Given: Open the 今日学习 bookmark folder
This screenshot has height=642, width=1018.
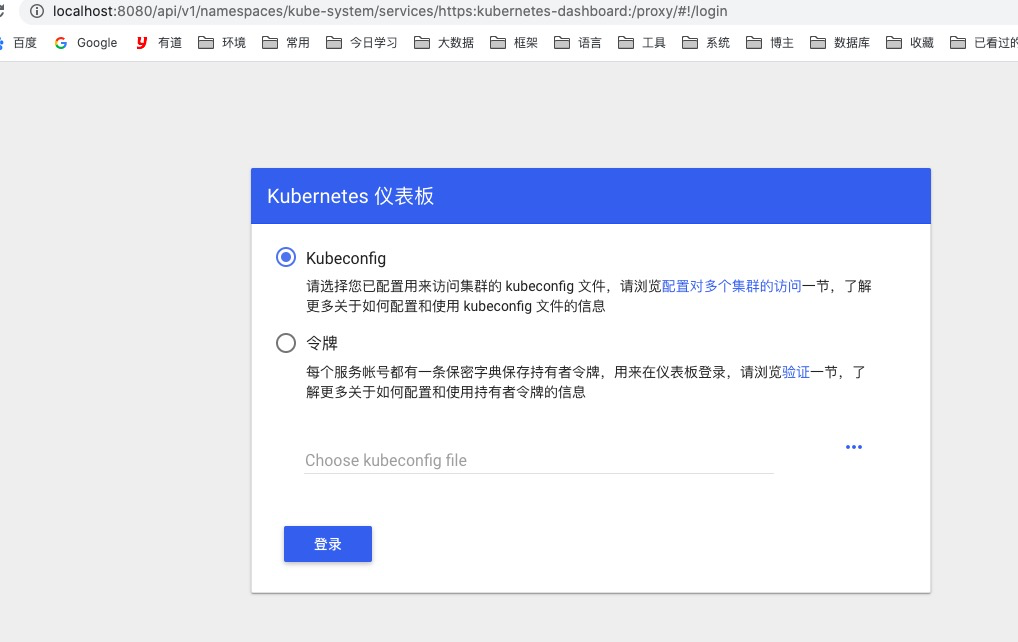Looking at the screenshot, I should [x=362, y=43].
